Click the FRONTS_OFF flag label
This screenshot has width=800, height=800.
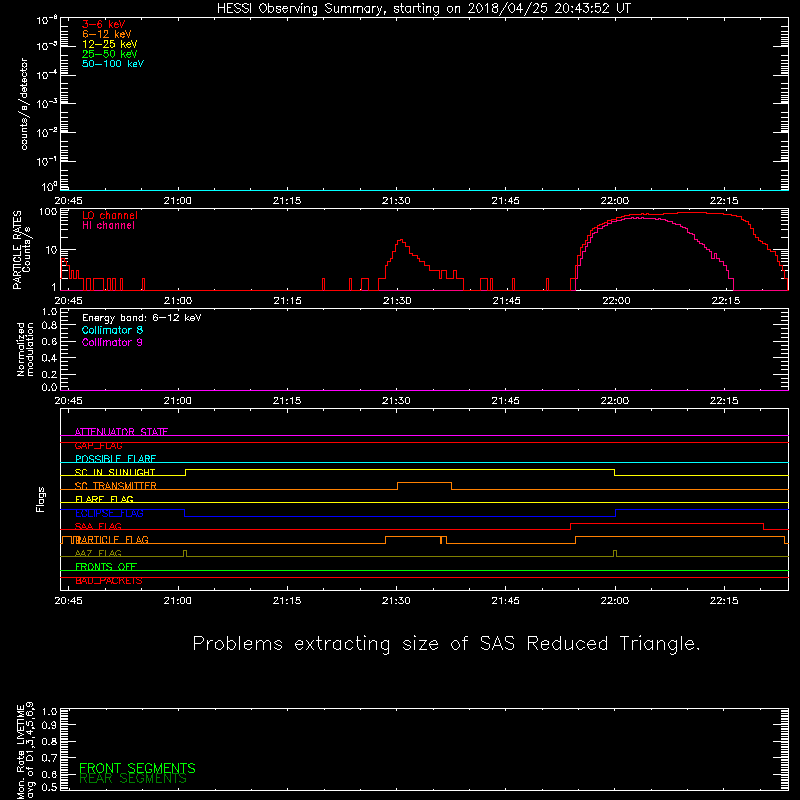pyautogui.click(x=106, y=567)
